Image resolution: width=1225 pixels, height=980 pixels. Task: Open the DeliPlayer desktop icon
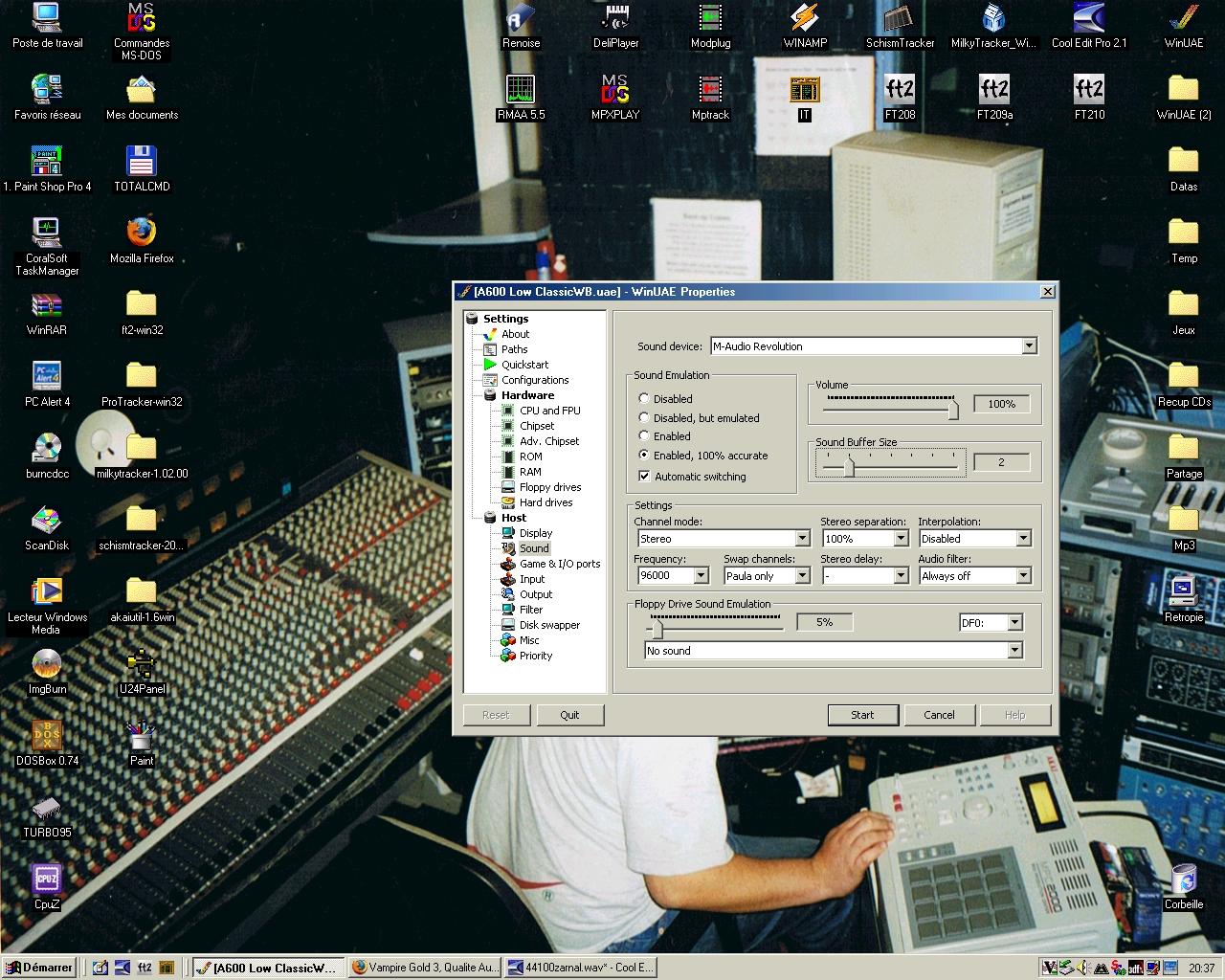pyautogui.click(x=615, y=25)
